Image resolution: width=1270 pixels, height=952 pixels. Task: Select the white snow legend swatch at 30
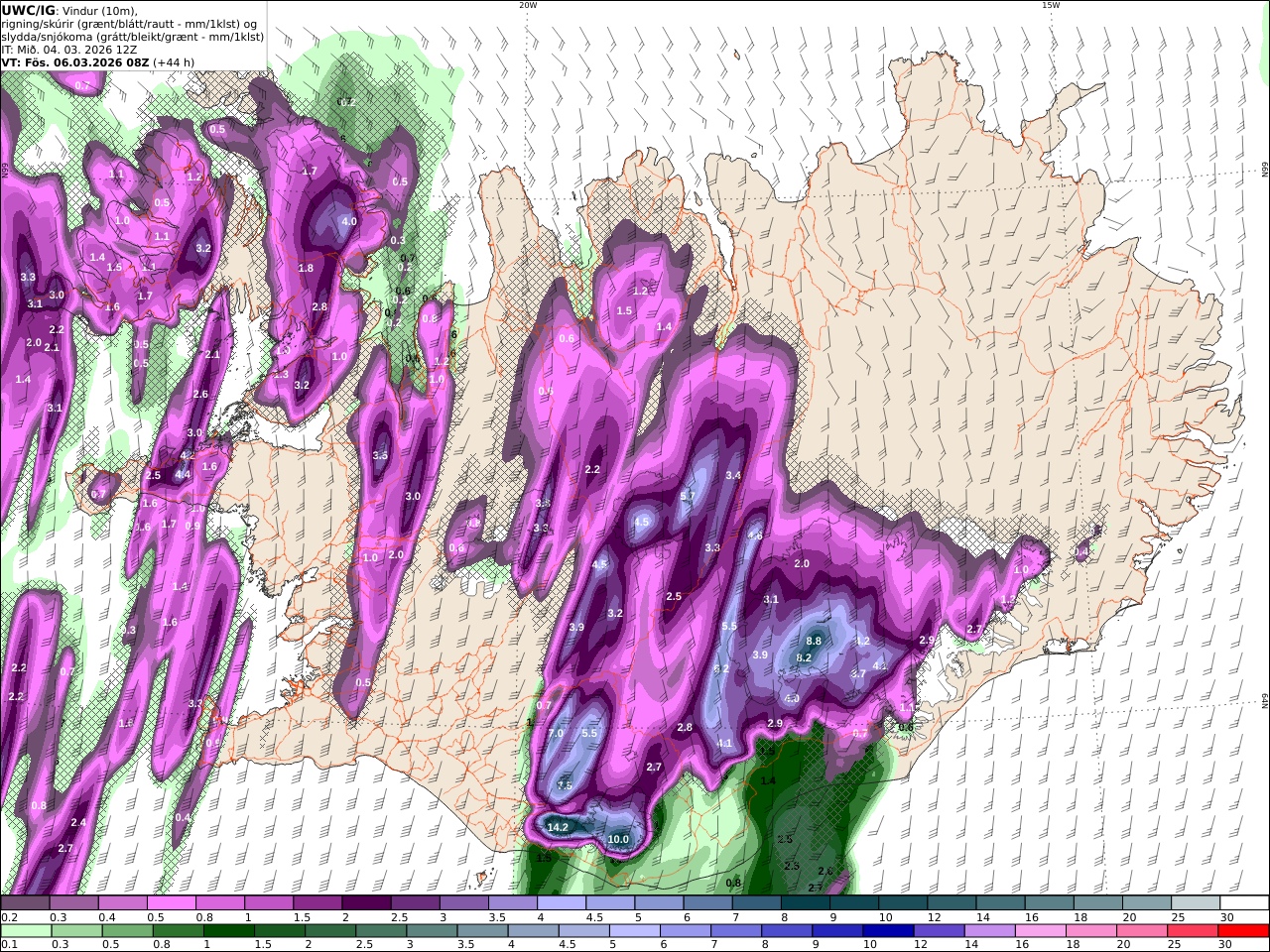[x=1243, y=902]
